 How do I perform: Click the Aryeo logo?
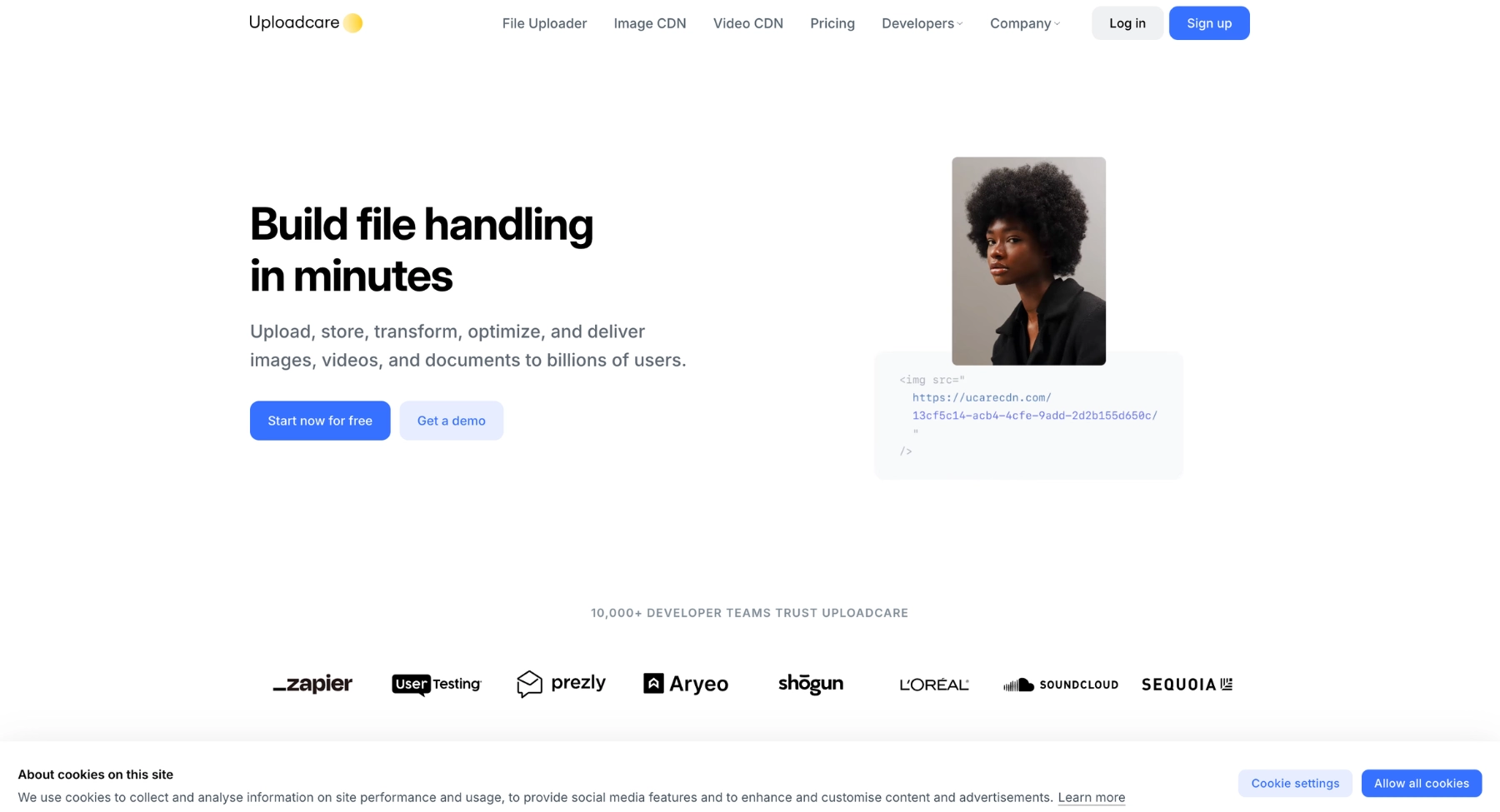(686, 684)
